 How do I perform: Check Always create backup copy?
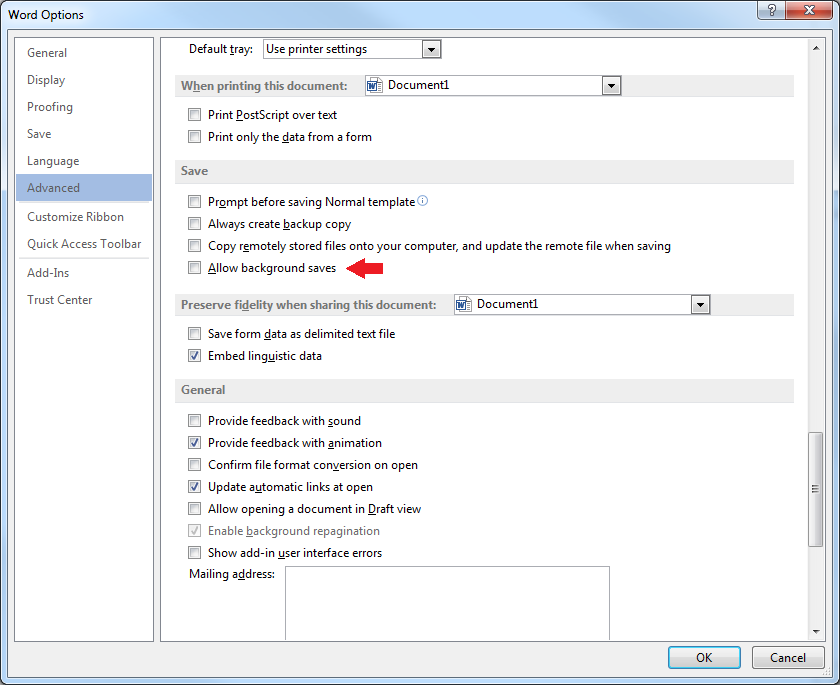point(194,223)
